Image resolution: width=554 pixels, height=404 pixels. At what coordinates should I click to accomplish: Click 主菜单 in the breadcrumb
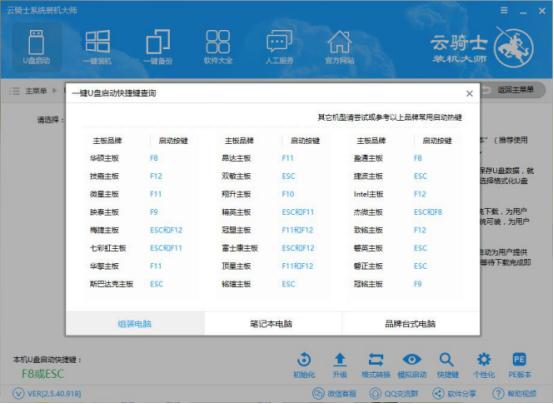point(36,91)
